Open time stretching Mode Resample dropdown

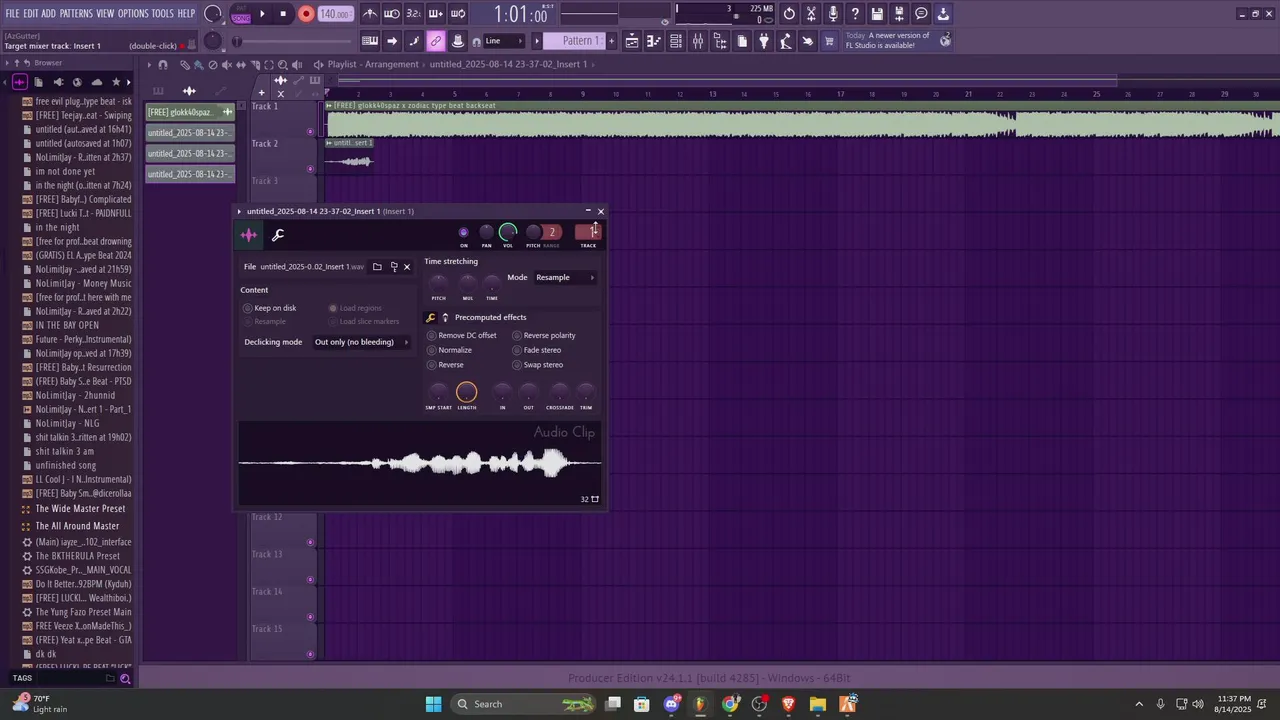(565, 277)
